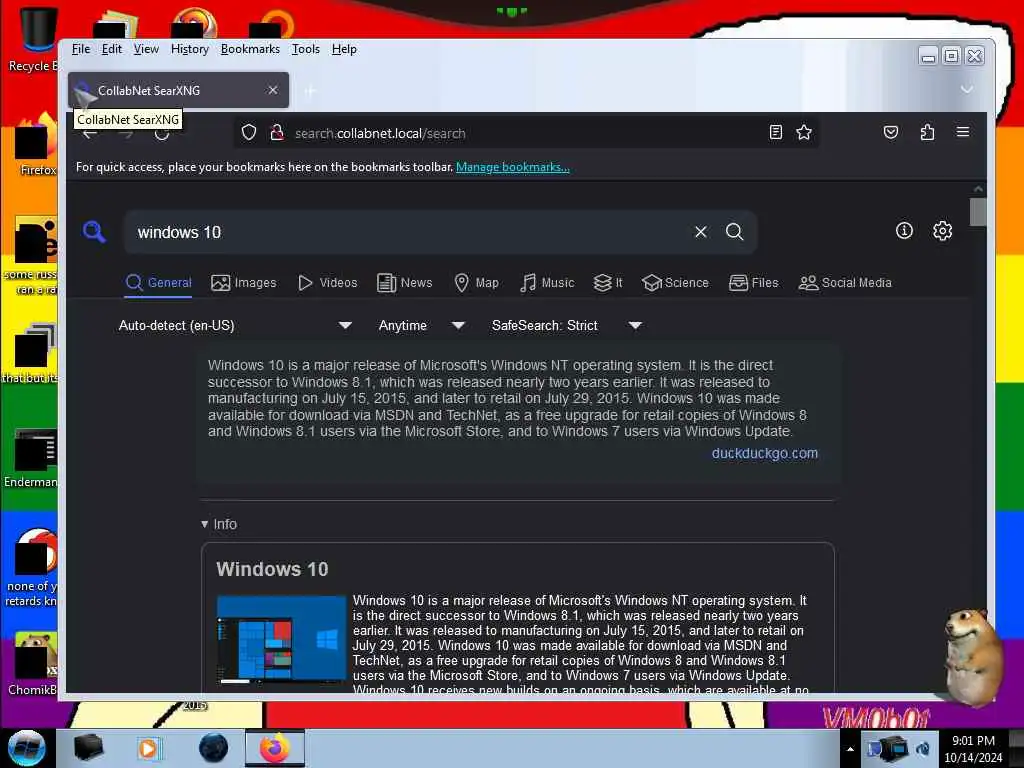Click the tracking protection shield icon
1024x768 pixels.
[x=249, y=133]
